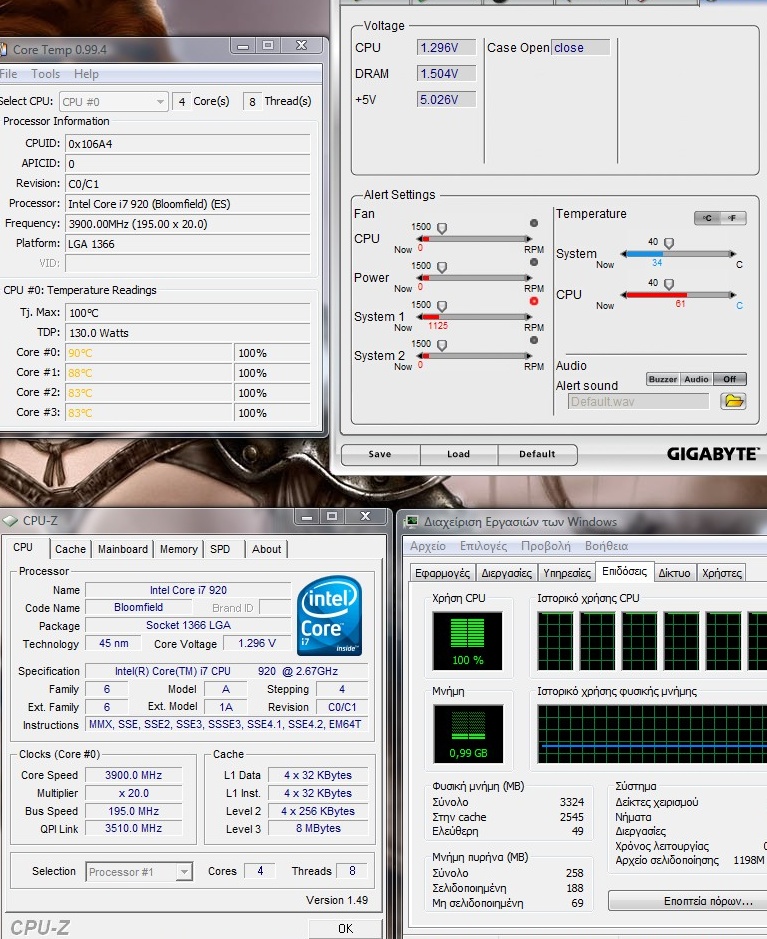Switch to the Υπηρεσίες tab

[x=567, y=573]
